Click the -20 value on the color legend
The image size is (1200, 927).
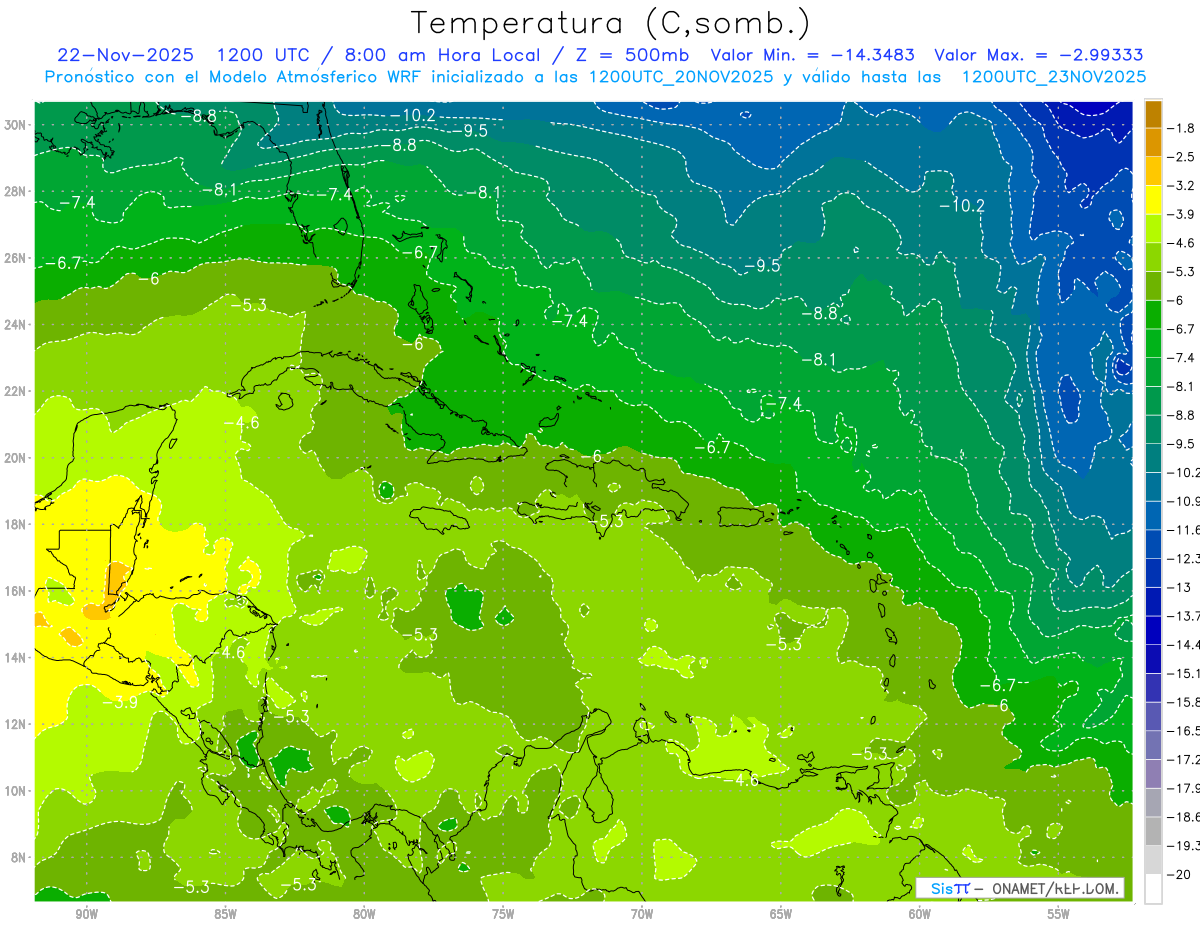click(x=1181, y=874)
